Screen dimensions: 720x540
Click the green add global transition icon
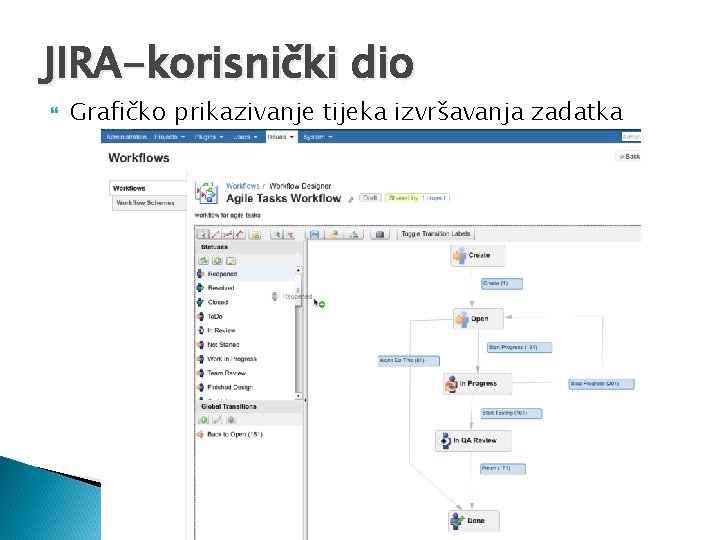(204, 420)
